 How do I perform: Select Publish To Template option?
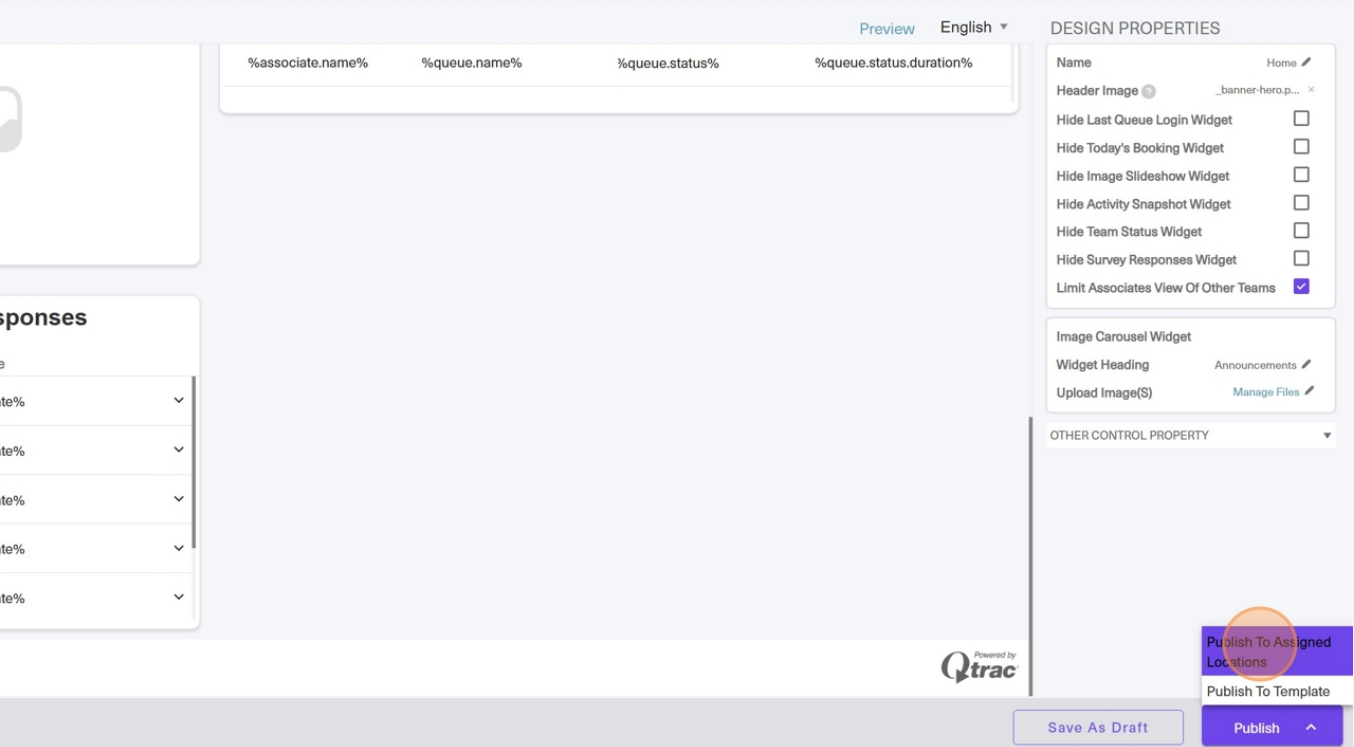pyautogui.click(x=1277, y=691)
